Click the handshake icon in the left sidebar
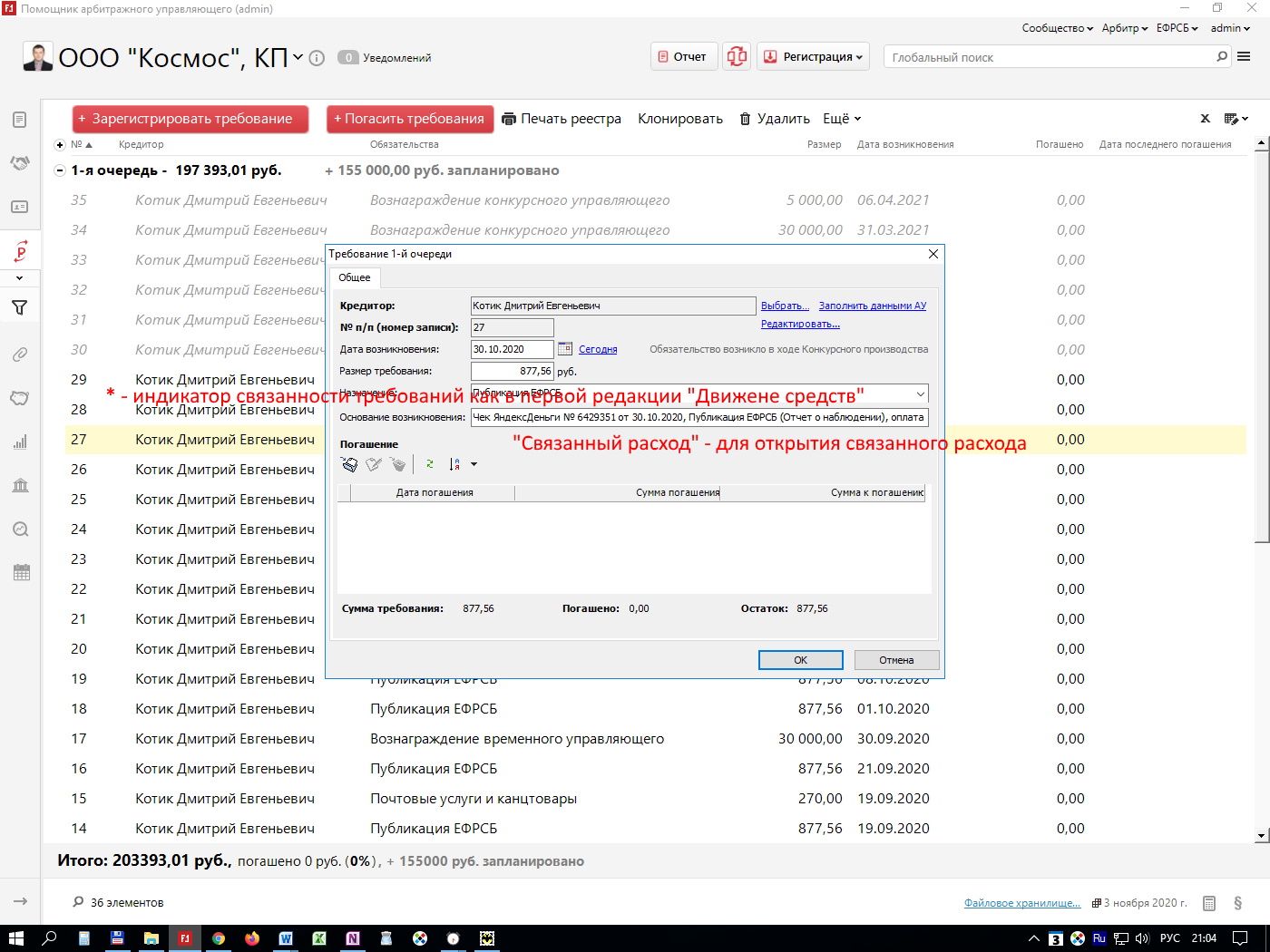The image size is (1270, 952). [x=20, y=163]
